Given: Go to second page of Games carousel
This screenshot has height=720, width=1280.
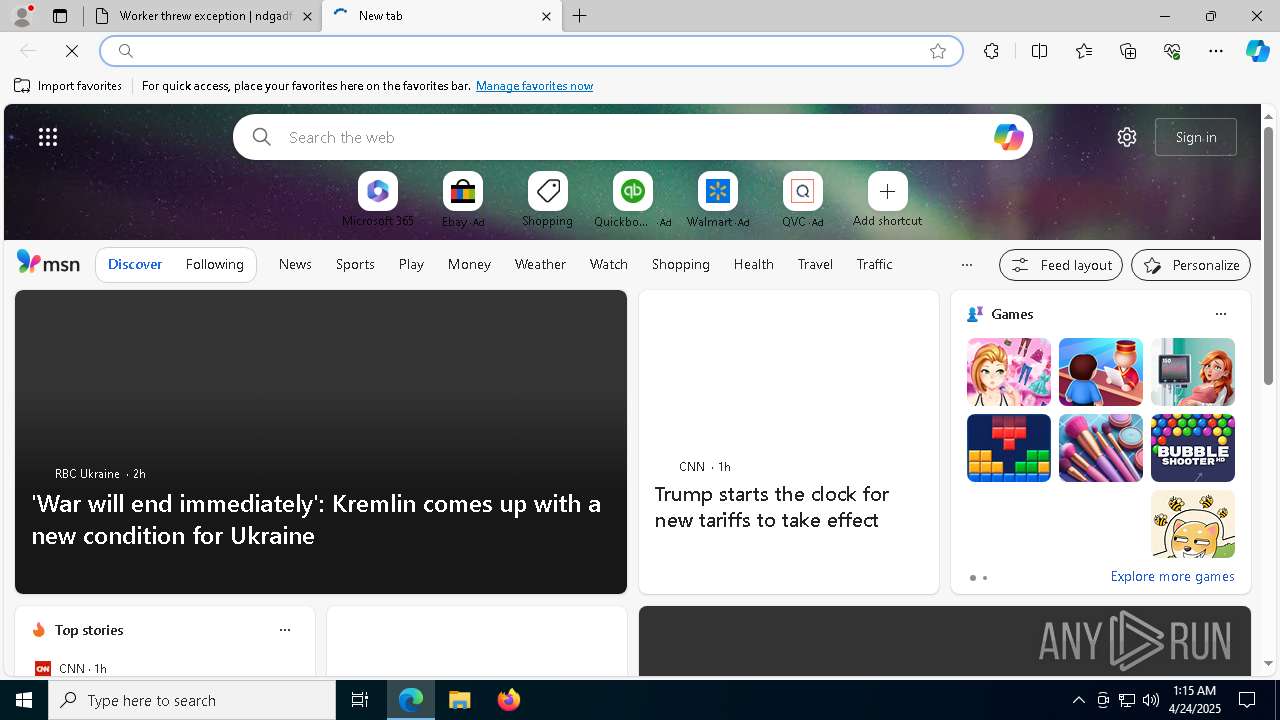Looking at the screenshot, I should click(x=985, y=578).
